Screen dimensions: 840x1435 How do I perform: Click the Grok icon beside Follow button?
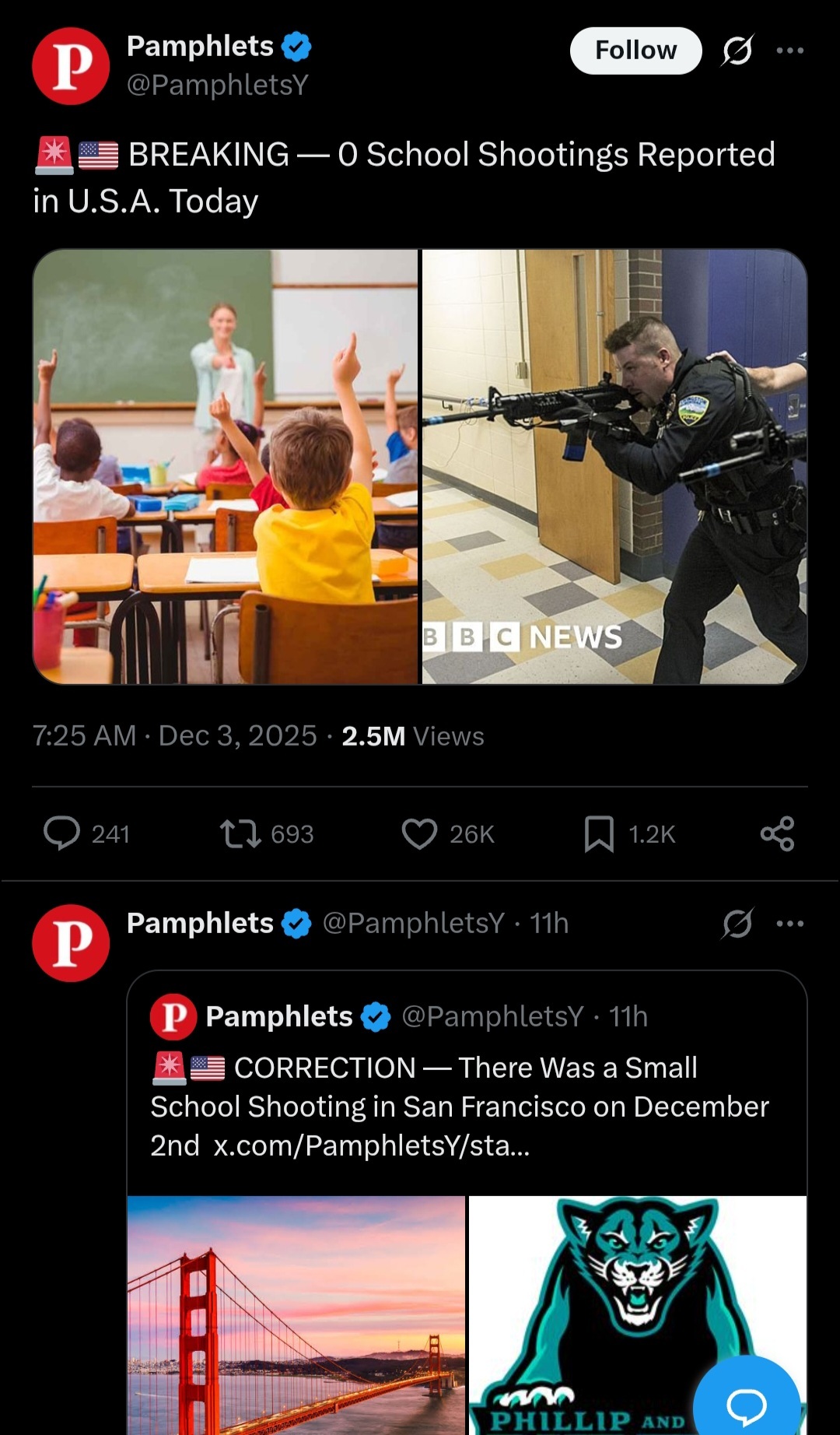point(737,51)
